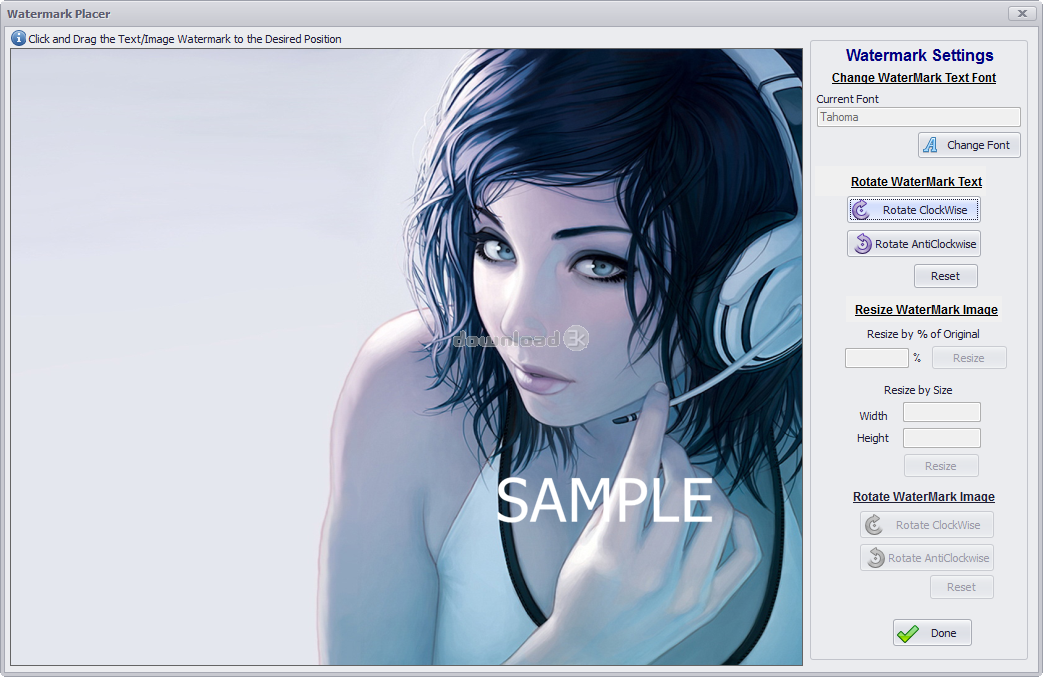The image size is (1043, 677).
Task: Click the Rotate WaterMark Image heading
Action: coord(923,497)
